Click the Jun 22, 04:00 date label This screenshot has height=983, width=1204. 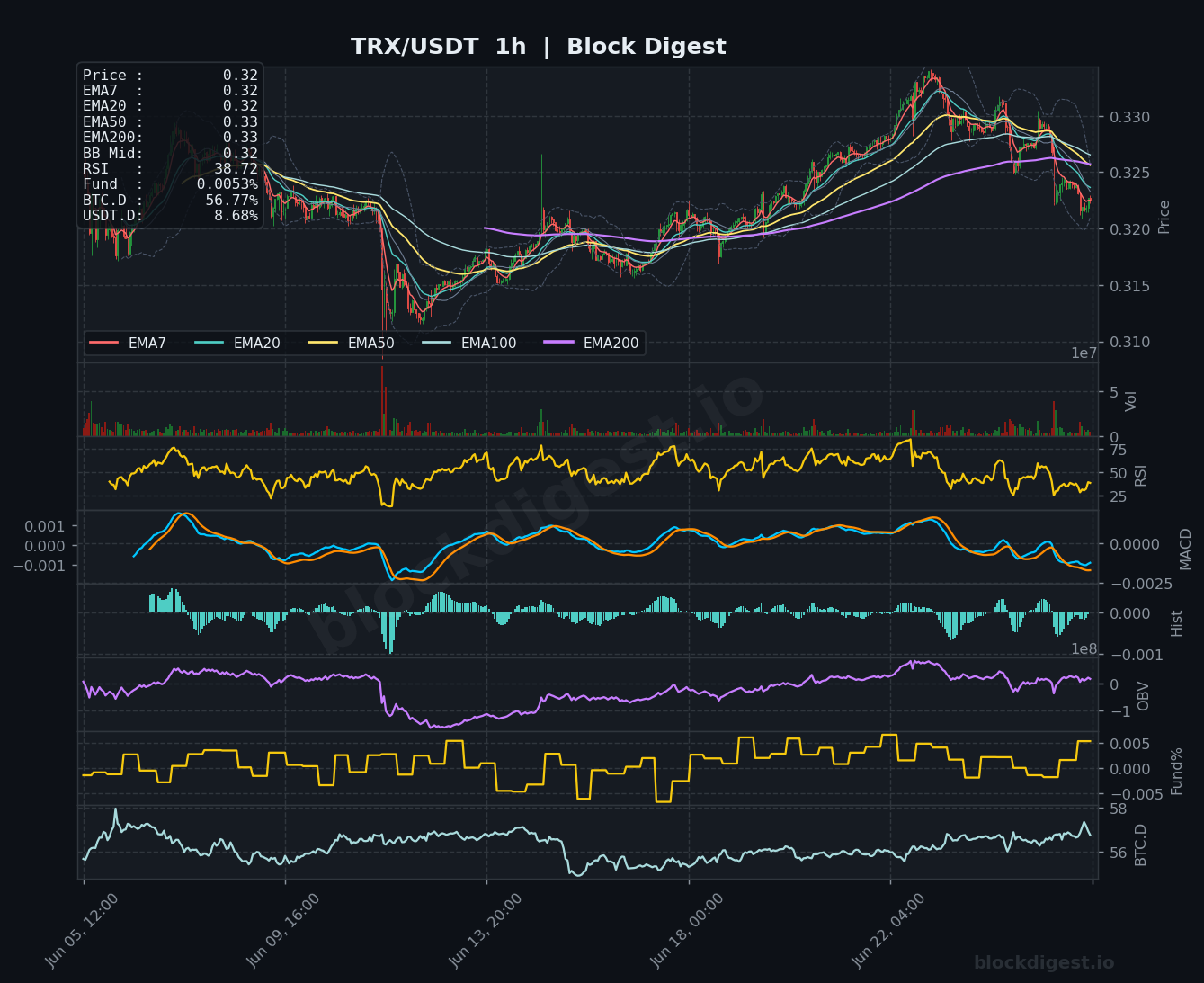pos(887,931)
